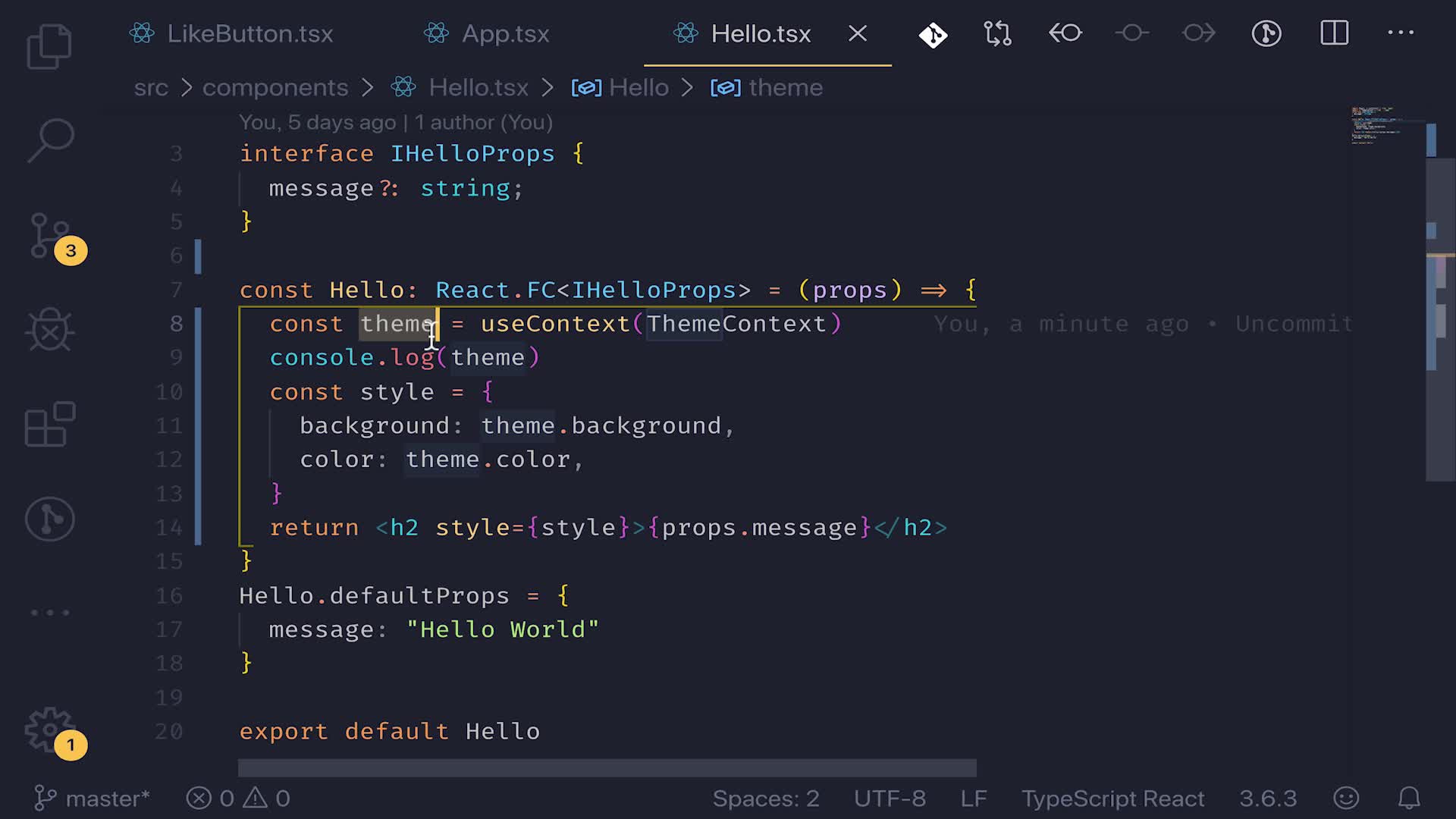This screenshot has width=1456, height=819.
Task: Click the split editor icon
Action: [x=1334, y=33]
